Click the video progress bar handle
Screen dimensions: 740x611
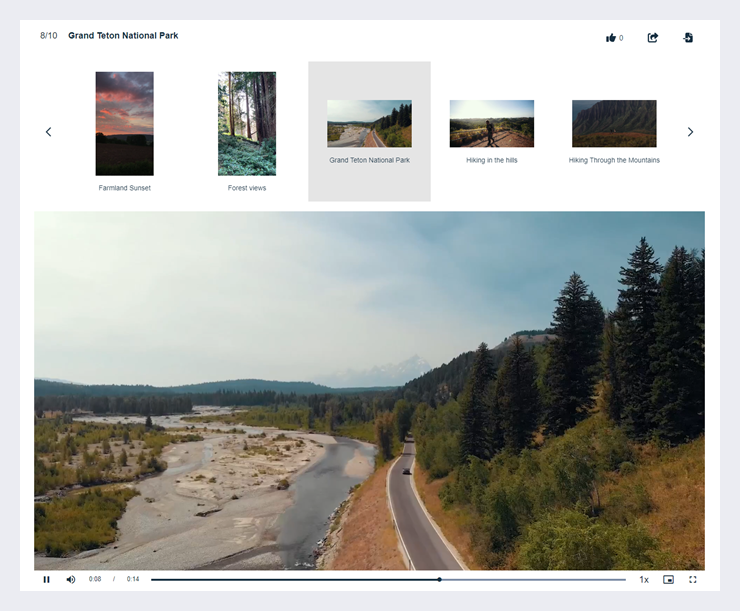click(x=439, y=579)
